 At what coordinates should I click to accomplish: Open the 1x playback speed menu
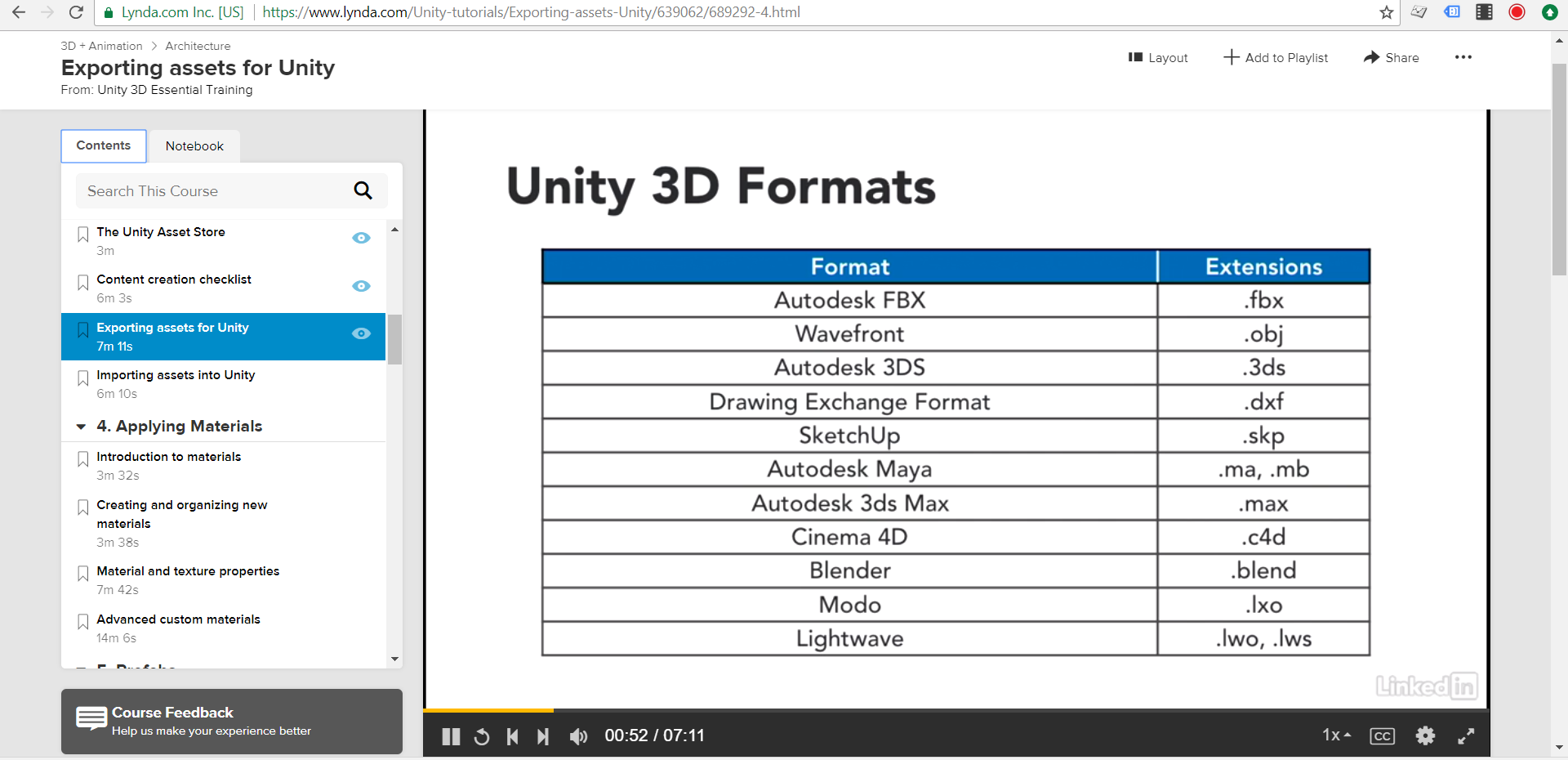click(1336, 735)
